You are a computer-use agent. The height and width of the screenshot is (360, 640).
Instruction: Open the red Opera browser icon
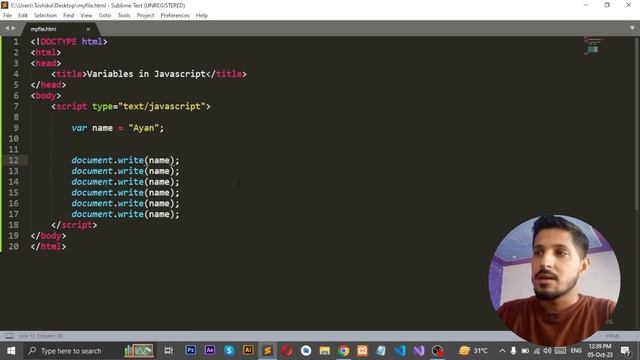tap(287, 350)
